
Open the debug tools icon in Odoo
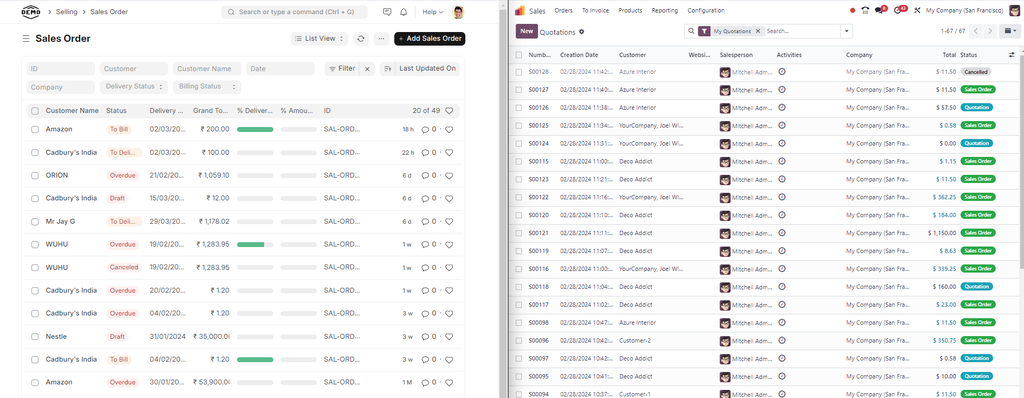[917, 10]
